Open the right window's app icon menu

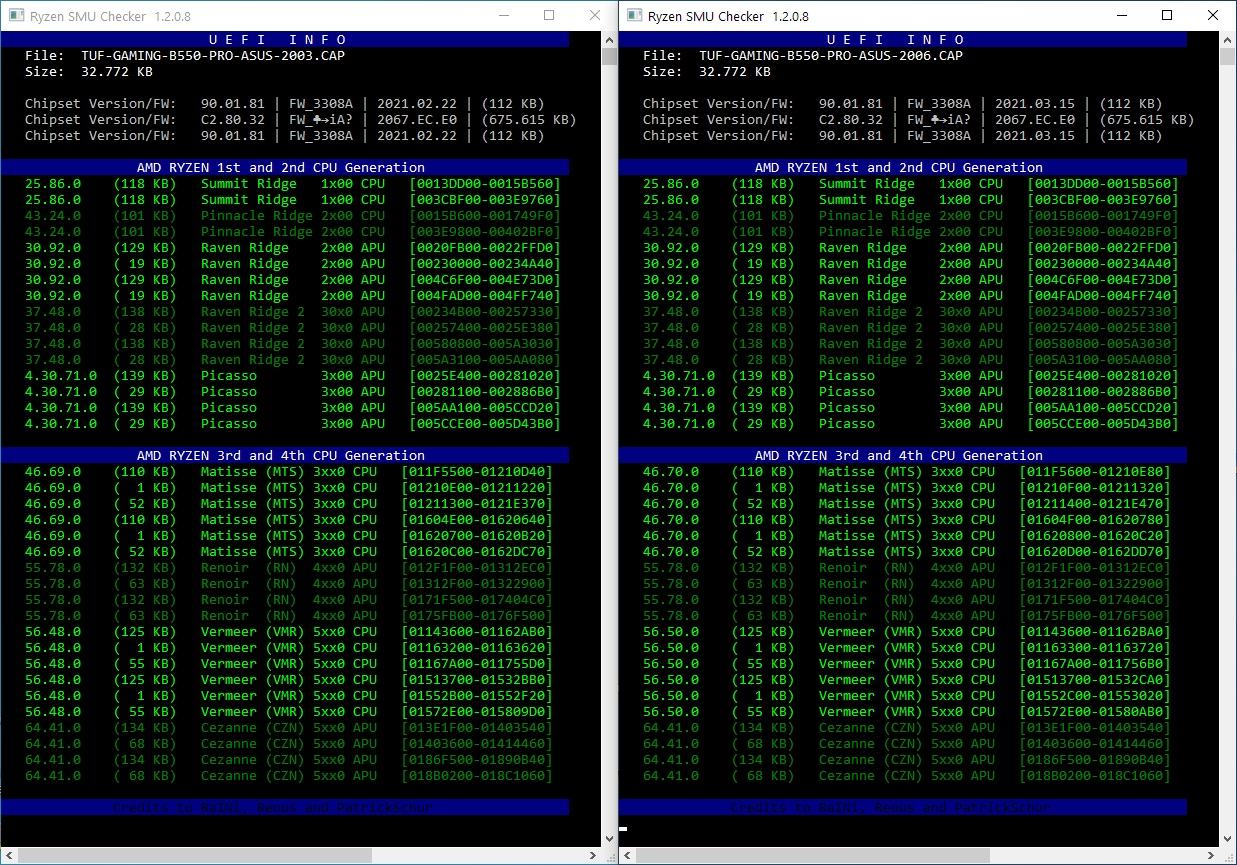coord(634,16)
